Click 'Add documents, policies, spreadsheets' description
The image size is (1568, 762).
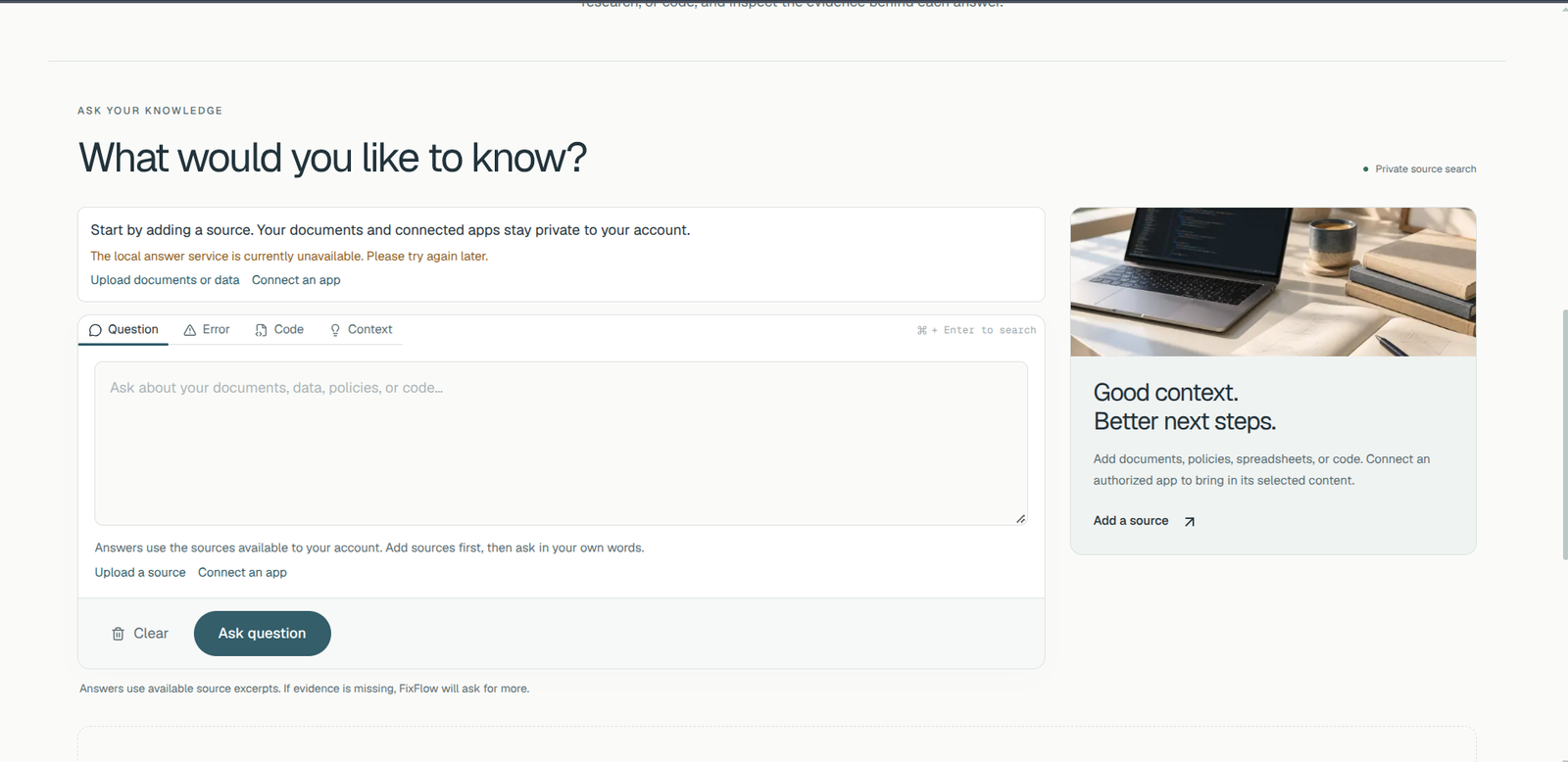1261,470
